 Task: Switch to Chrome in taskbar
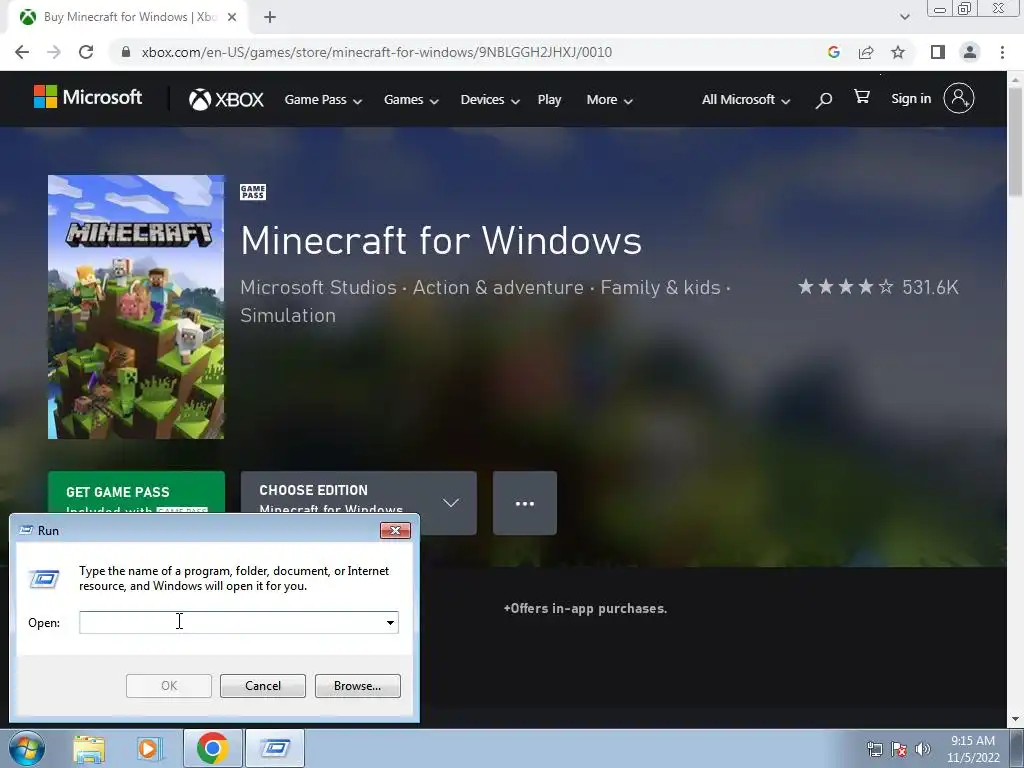coord(213,748)
